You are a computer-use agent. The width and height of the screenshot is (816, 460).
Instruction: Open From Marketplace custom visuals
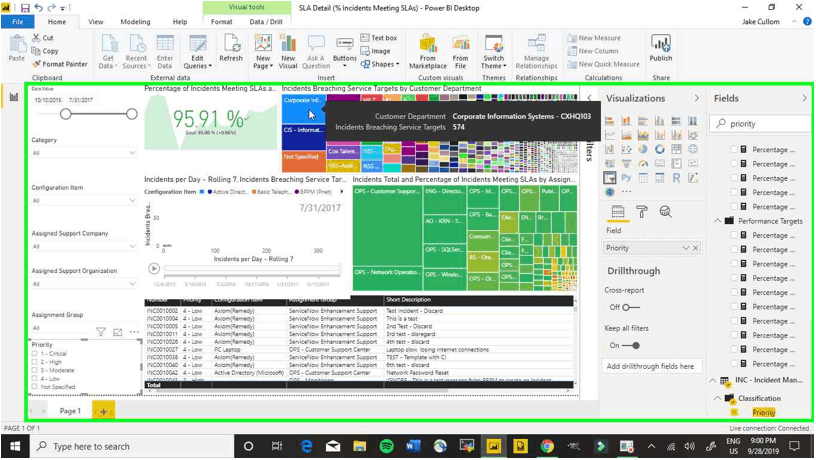coord(428,51)
